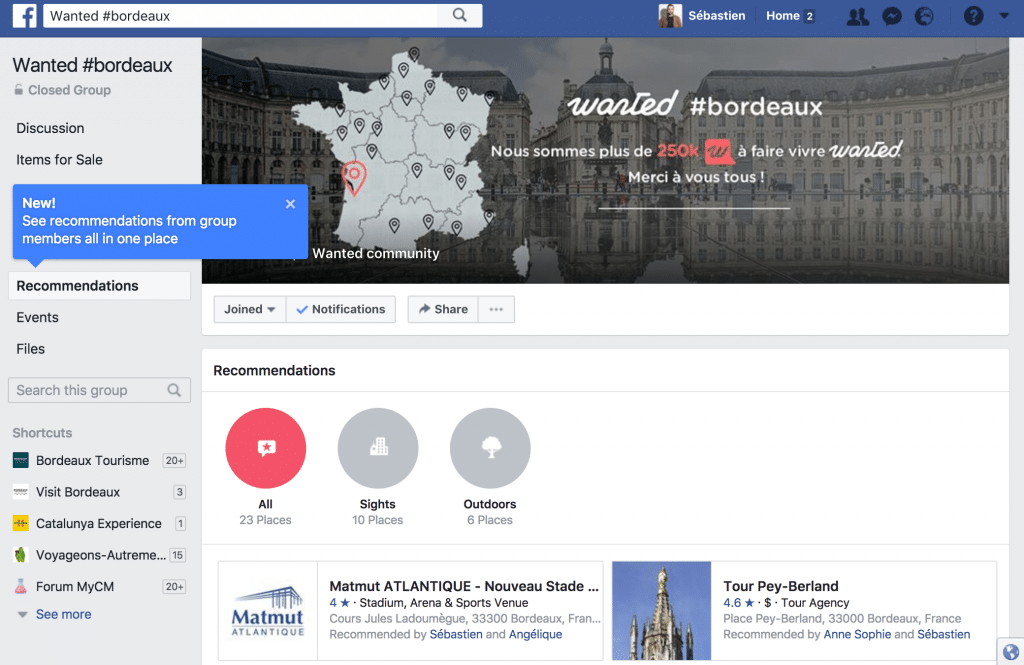Open the Friend Requests icon
This screenshot has height=665, width=1024.
point(857,16)
